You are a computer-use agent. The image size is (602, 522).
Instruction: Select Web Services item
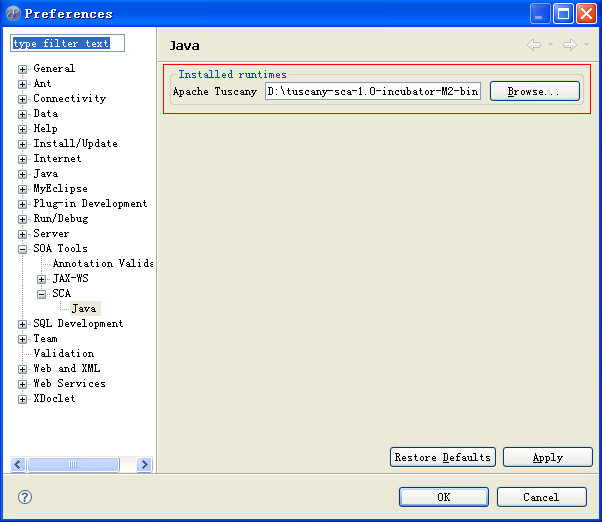point(69,383)
